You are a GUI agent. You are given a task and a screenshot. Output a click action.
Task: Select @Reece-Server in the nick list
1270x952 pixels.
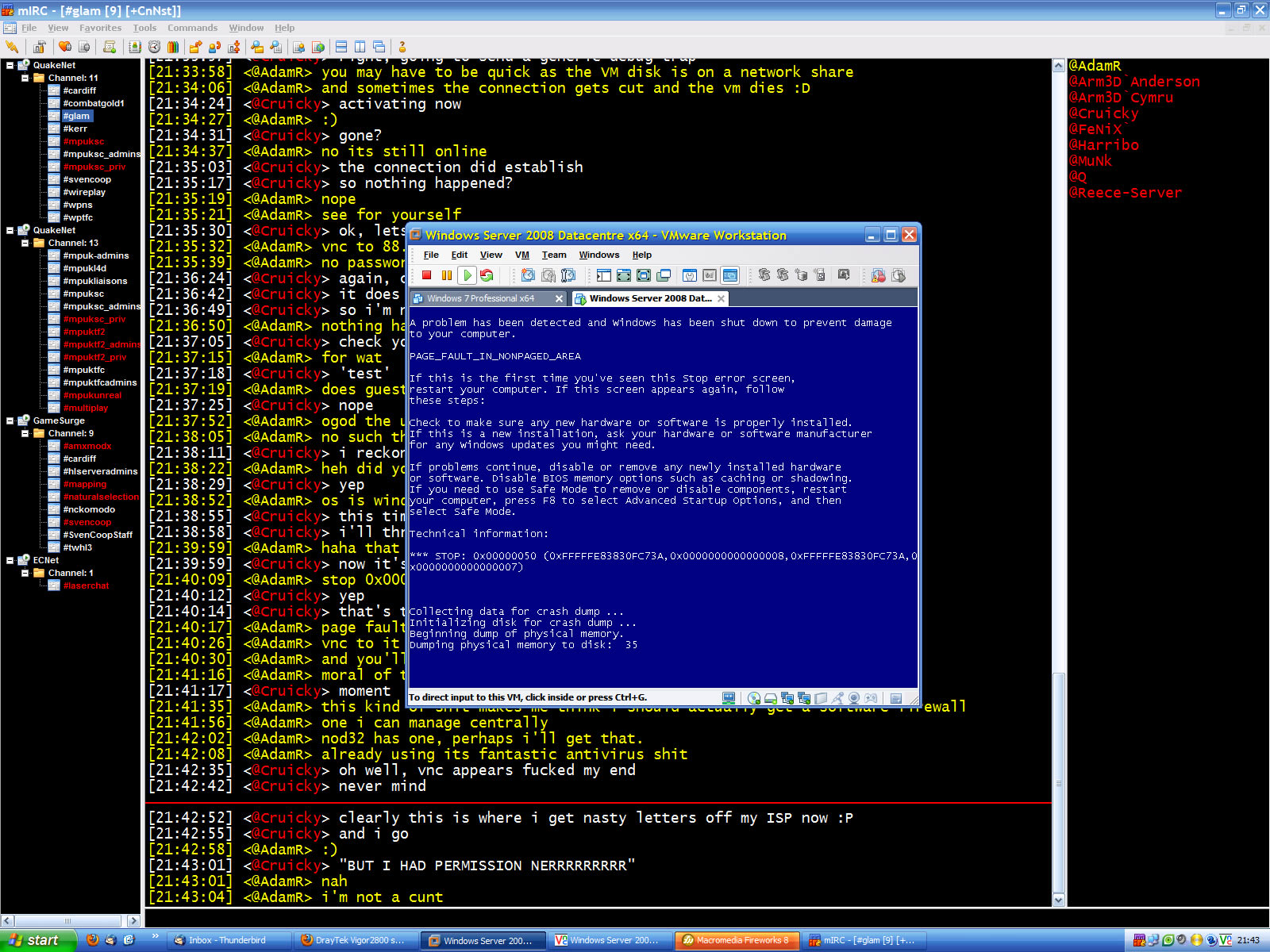(x=1126, y=193)
